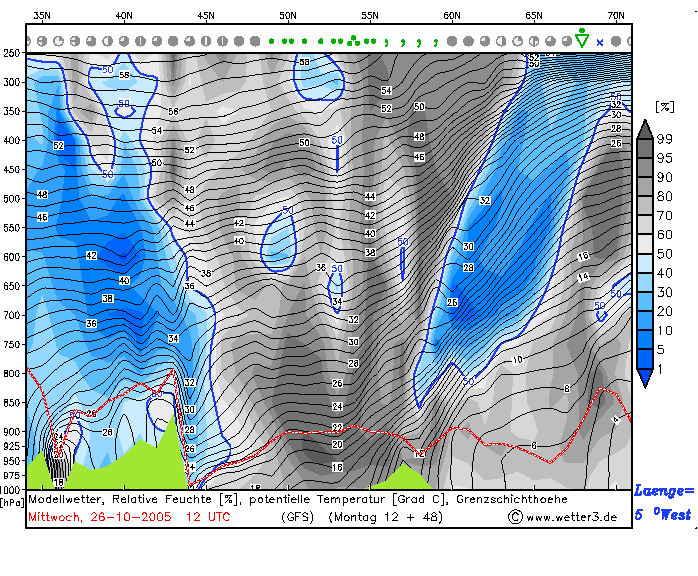The height and width of the screenshot is (576, 698).
Task: Select the 250 pressure axis label
Action: 12,53
